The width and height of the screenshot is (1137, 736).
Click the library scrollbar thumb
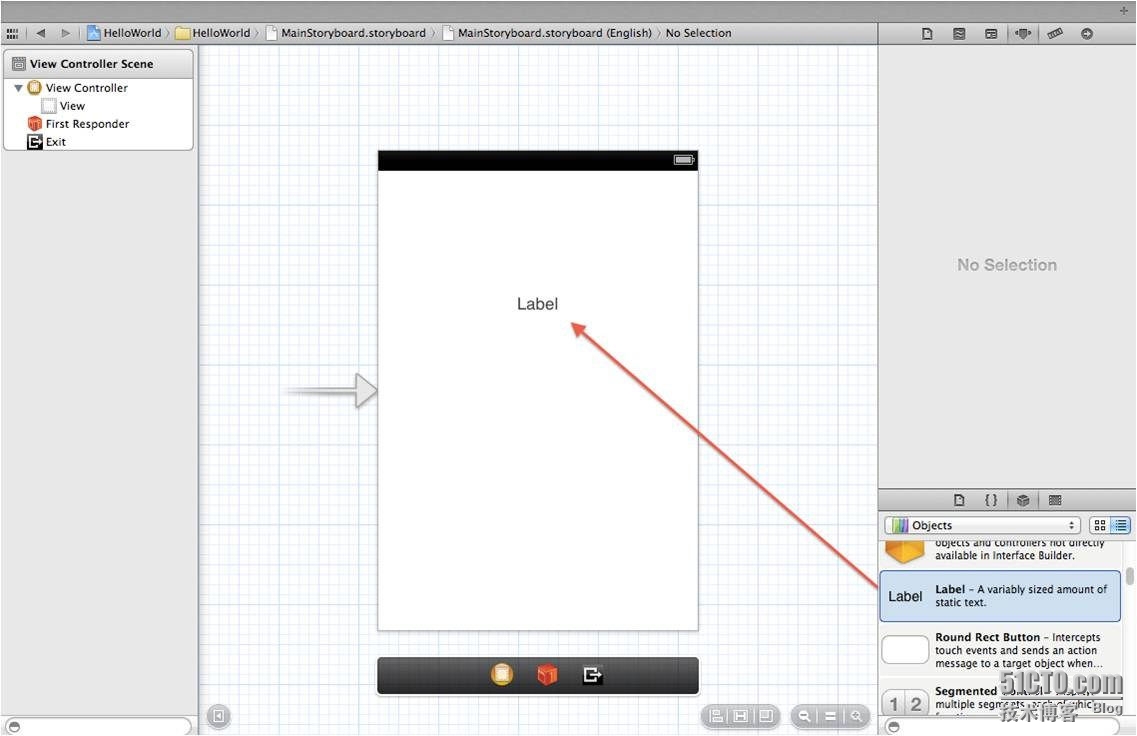click(x=1130, y=577)
